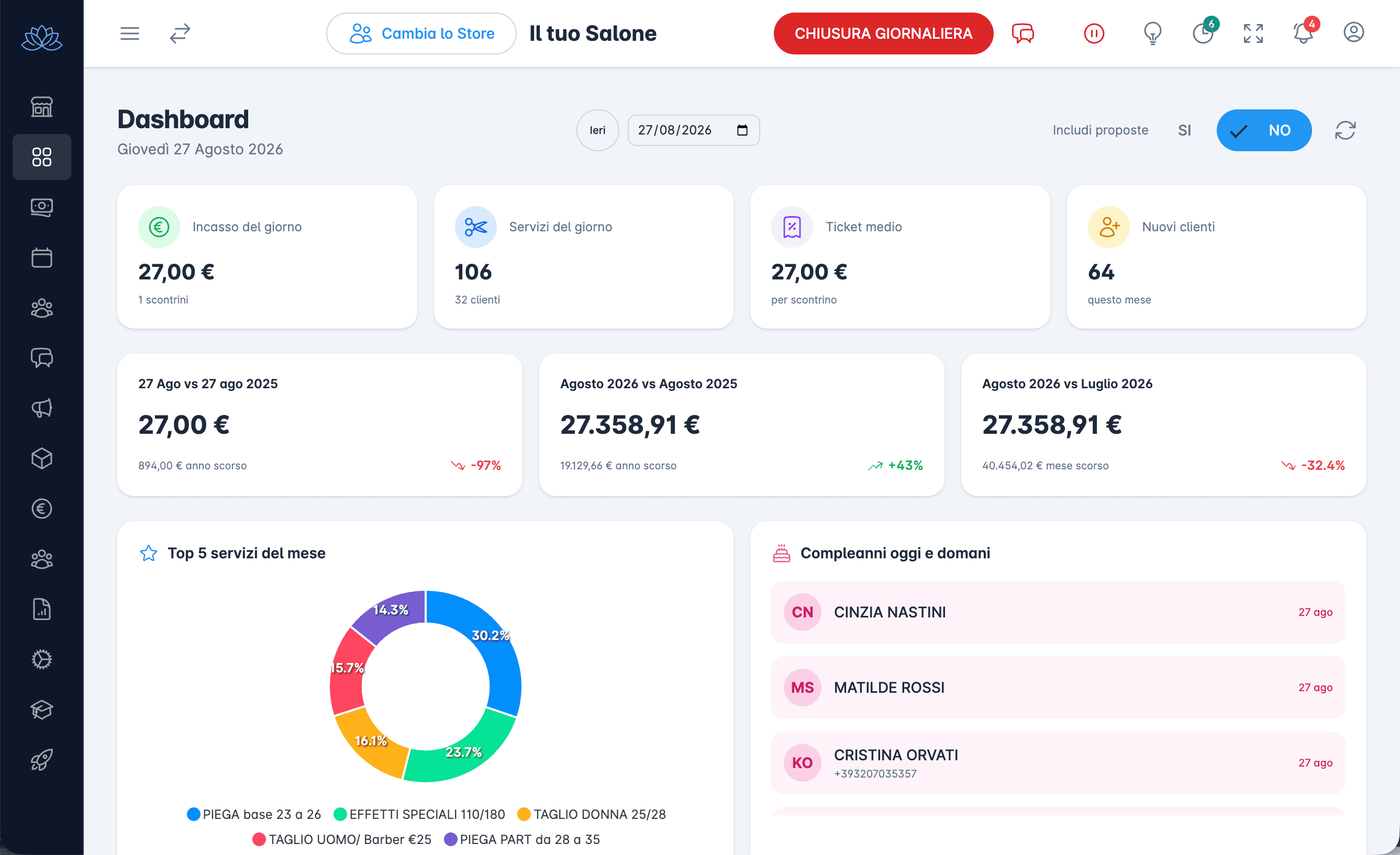Click the lotus logo in the sidebar
Viewport: 1400px width, 855px height.
41,38
